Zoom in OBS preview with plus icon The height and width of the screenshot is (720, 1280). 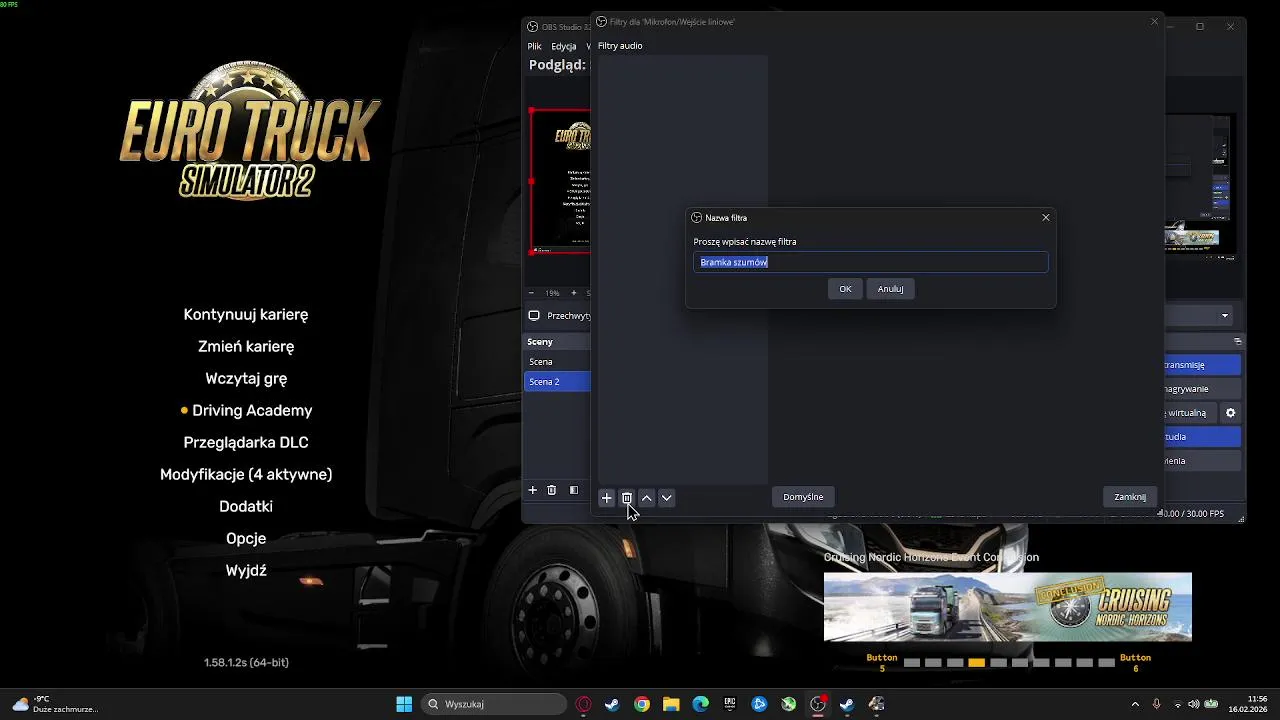574,293
